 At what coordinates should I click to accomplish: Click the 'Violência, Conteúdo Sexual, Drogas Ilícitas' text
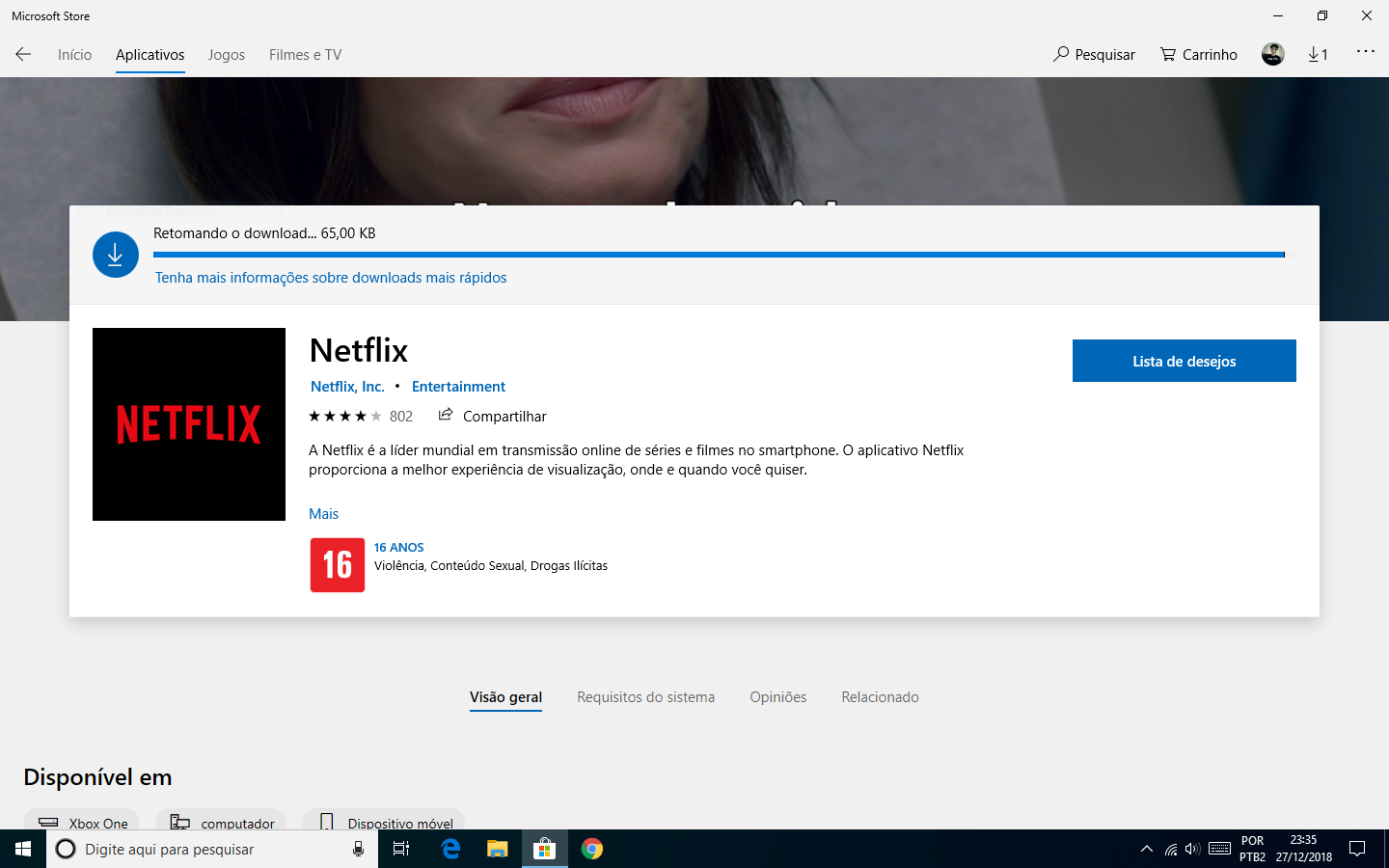[x=491, y=566]
